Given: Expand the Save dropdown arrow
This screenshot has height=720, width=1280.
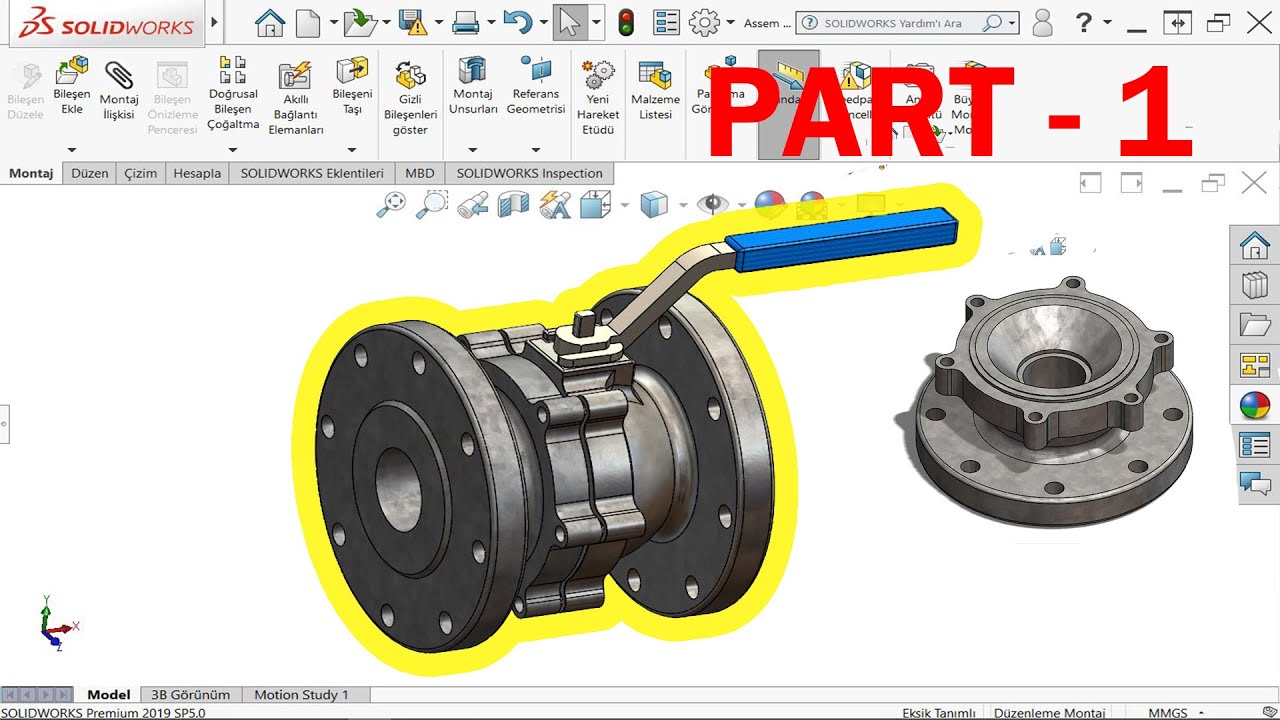Looking at the screenshot, I should 438,22.
